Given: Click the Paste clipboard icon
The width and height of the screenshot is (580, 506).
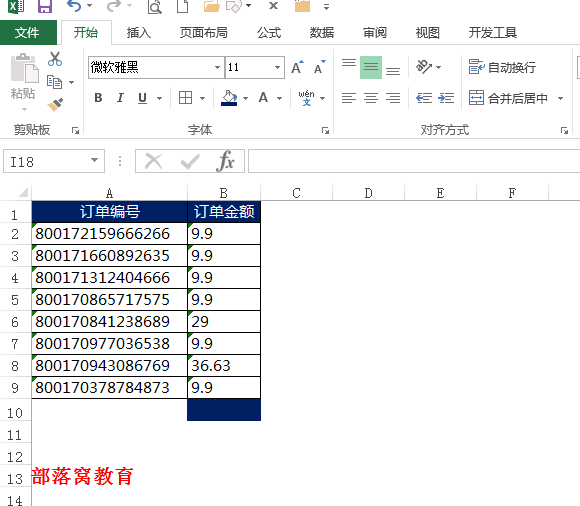Looking at the screenshot, I should 24,68.
